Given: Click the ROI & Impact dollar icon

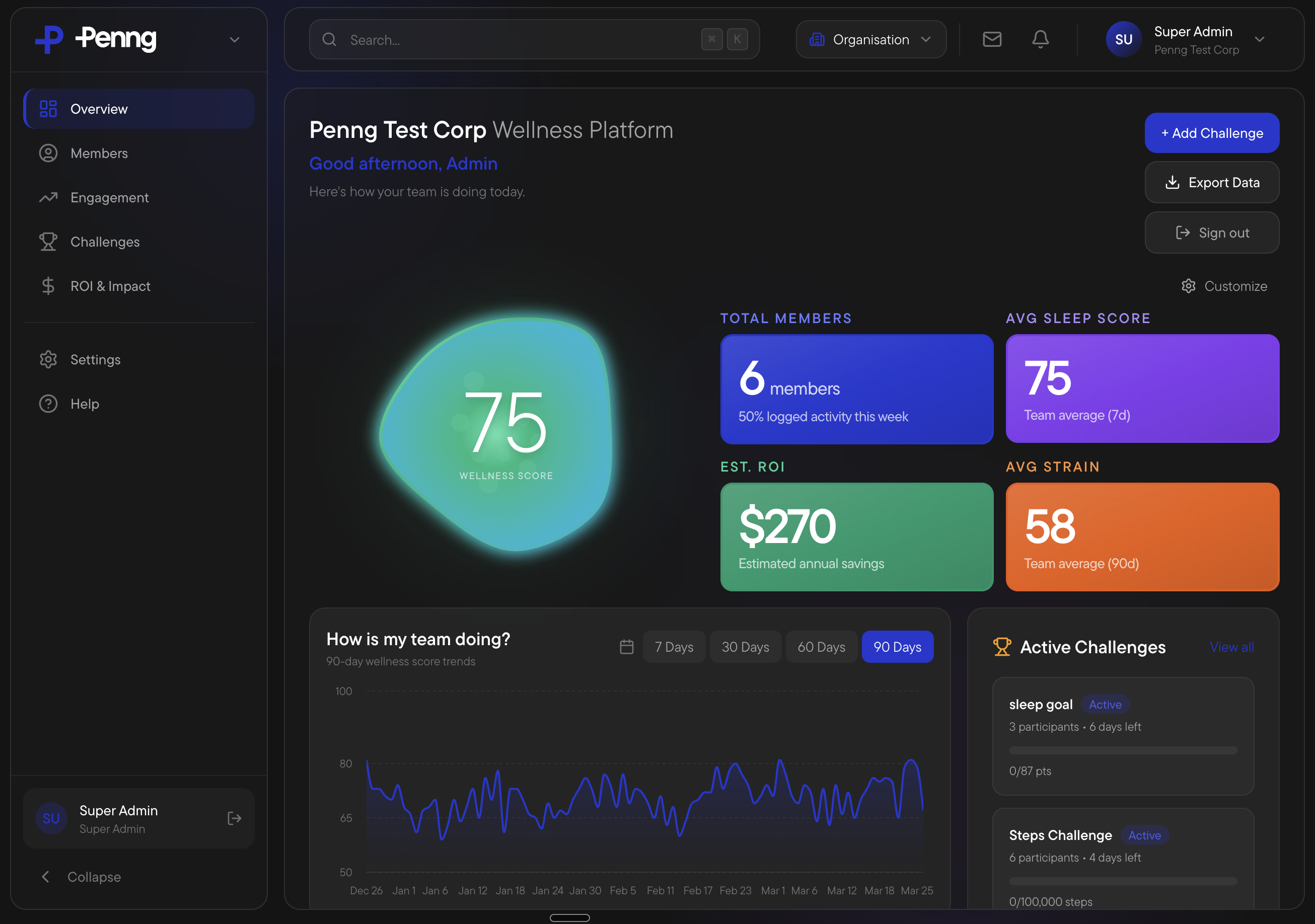Looking at the screenshot, I should coord(49,286).
